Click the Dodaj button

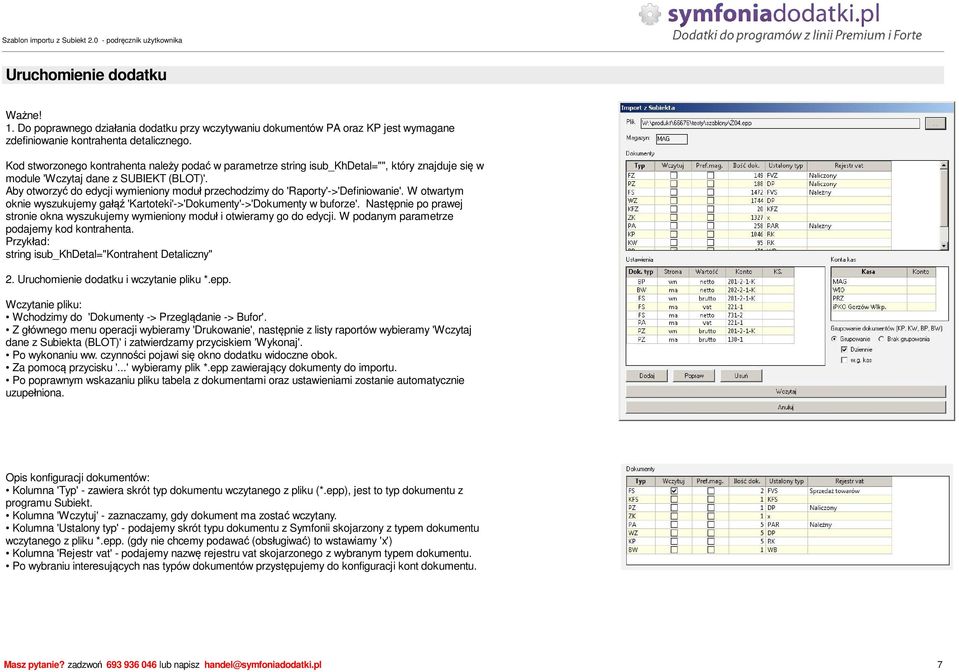[x=647, y=375]
